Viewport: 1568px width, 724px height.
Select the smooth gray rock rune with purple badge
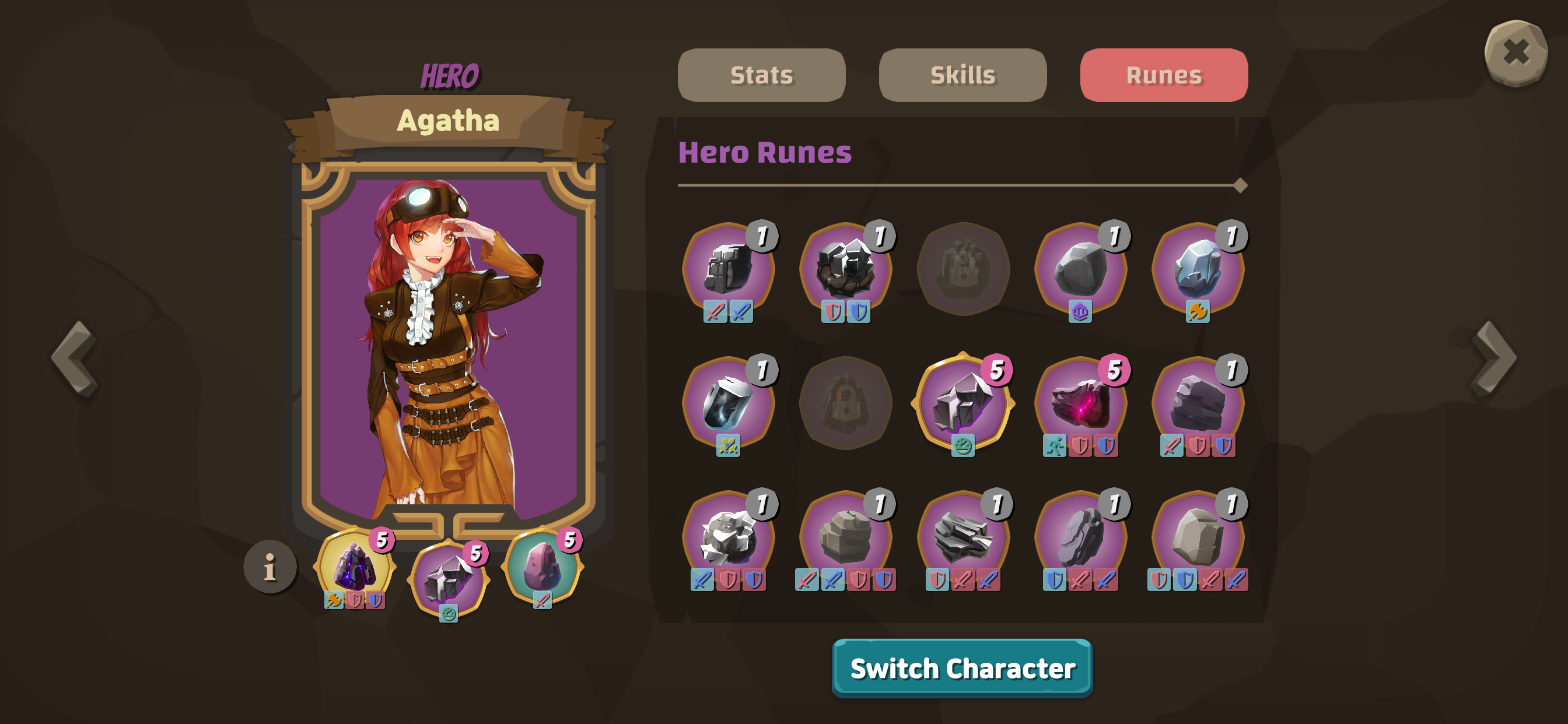tap(1080, 269)
